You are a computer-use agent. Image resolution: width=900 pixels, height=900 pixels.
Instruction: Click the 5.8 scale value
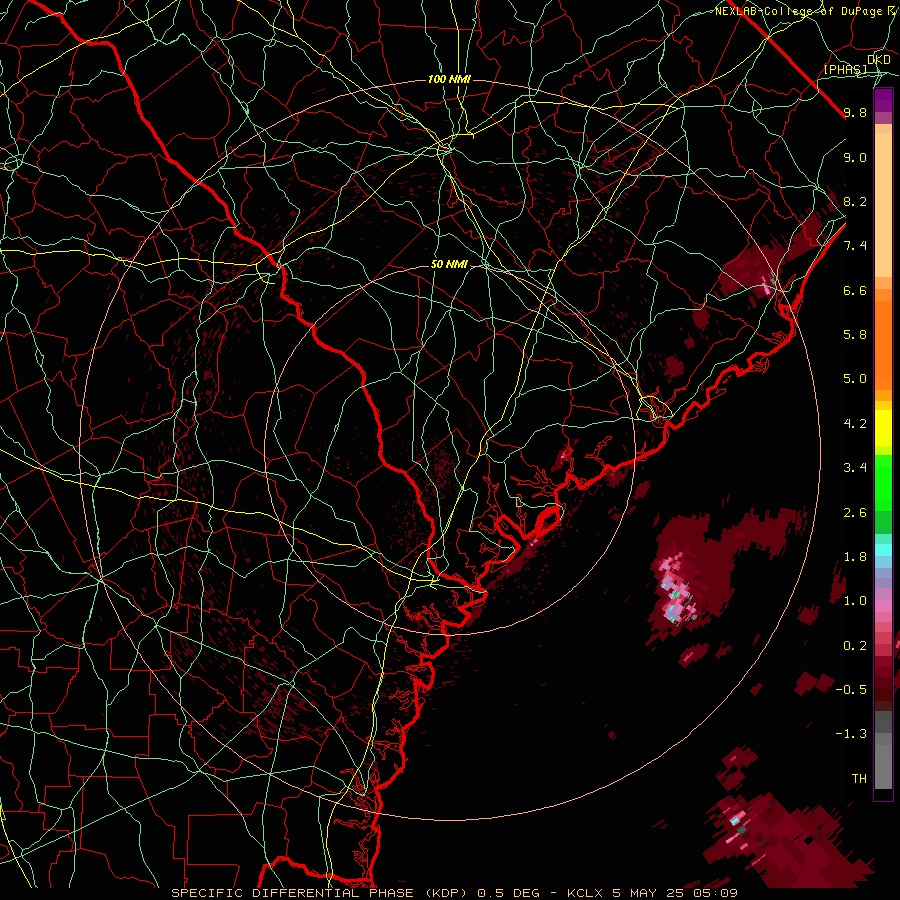(x=855, y=335)
